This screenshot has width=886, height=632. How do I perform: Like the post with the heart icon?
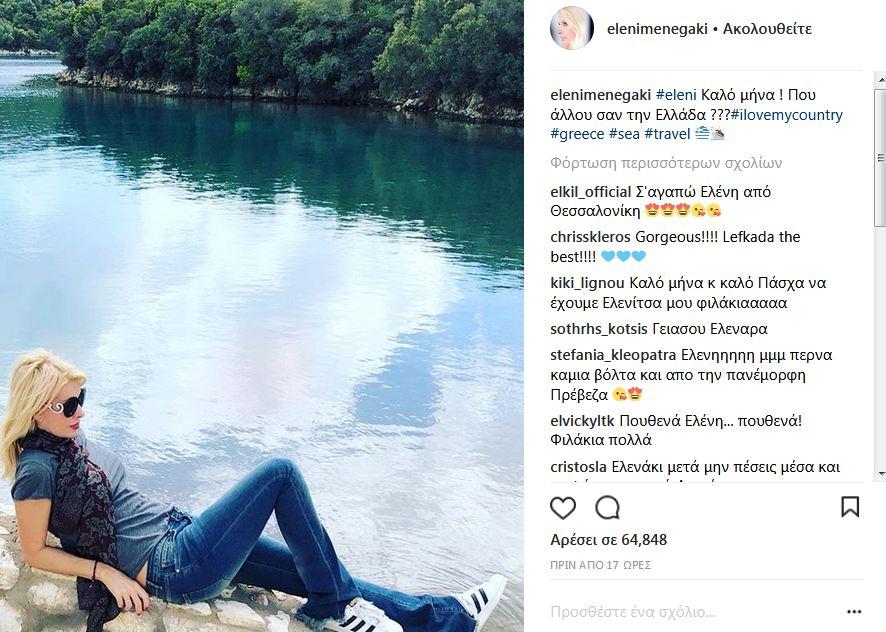tap(563, 508)
